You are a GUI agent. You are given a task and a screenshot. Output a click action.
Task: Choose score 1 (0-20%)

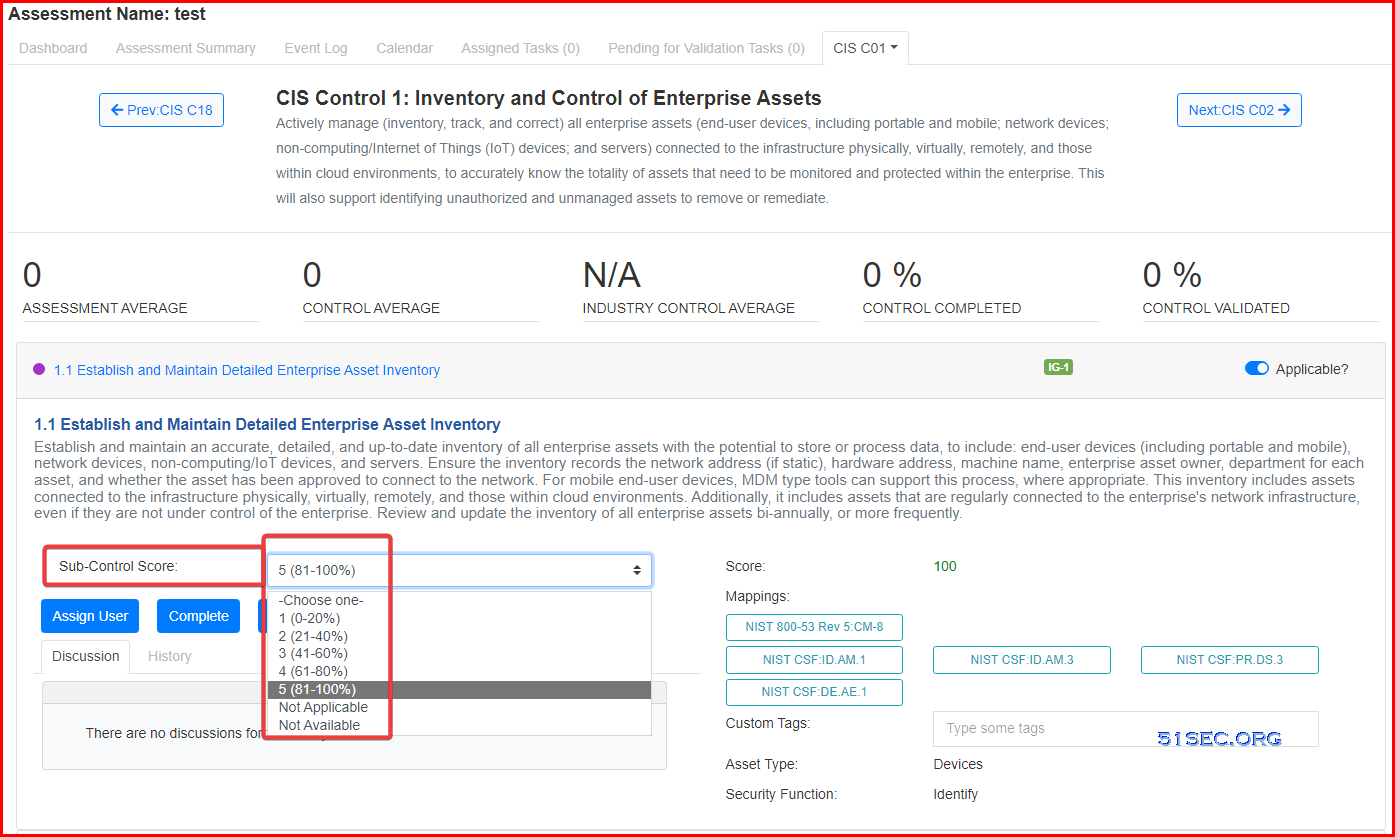click(459, 619)
